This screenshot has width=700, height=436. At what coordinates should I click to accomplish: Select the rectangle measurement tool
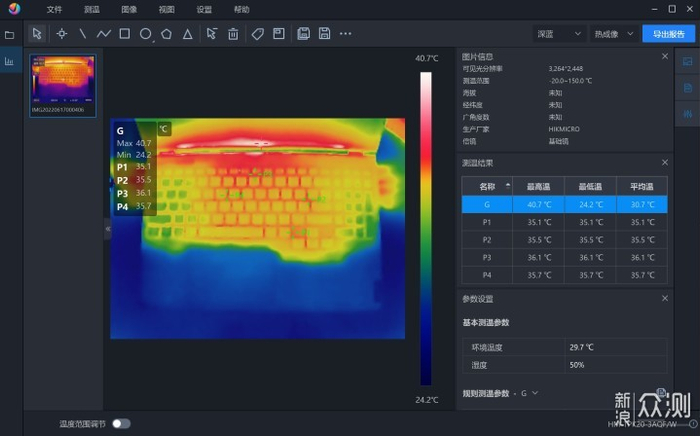[x=125, y=33]
